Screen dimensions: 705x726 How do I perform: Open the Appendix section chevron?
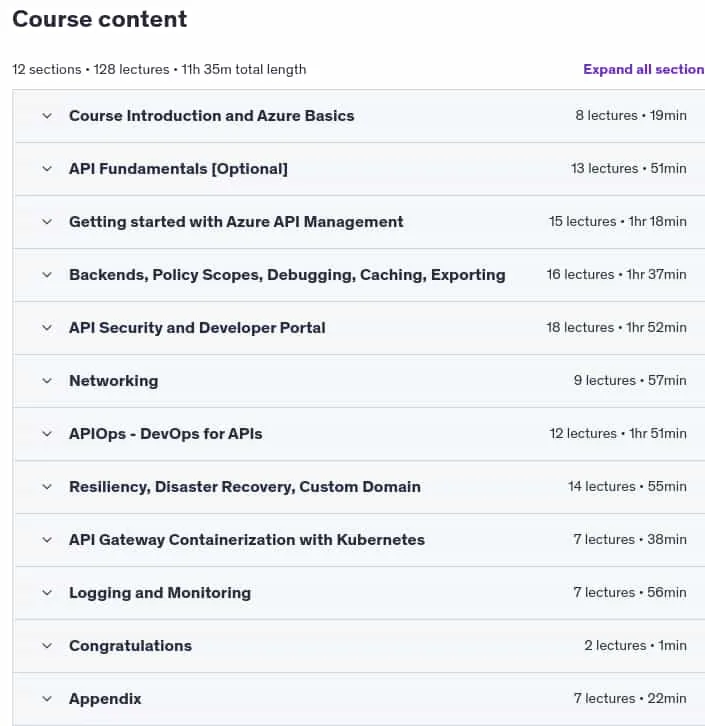(47, 699)
